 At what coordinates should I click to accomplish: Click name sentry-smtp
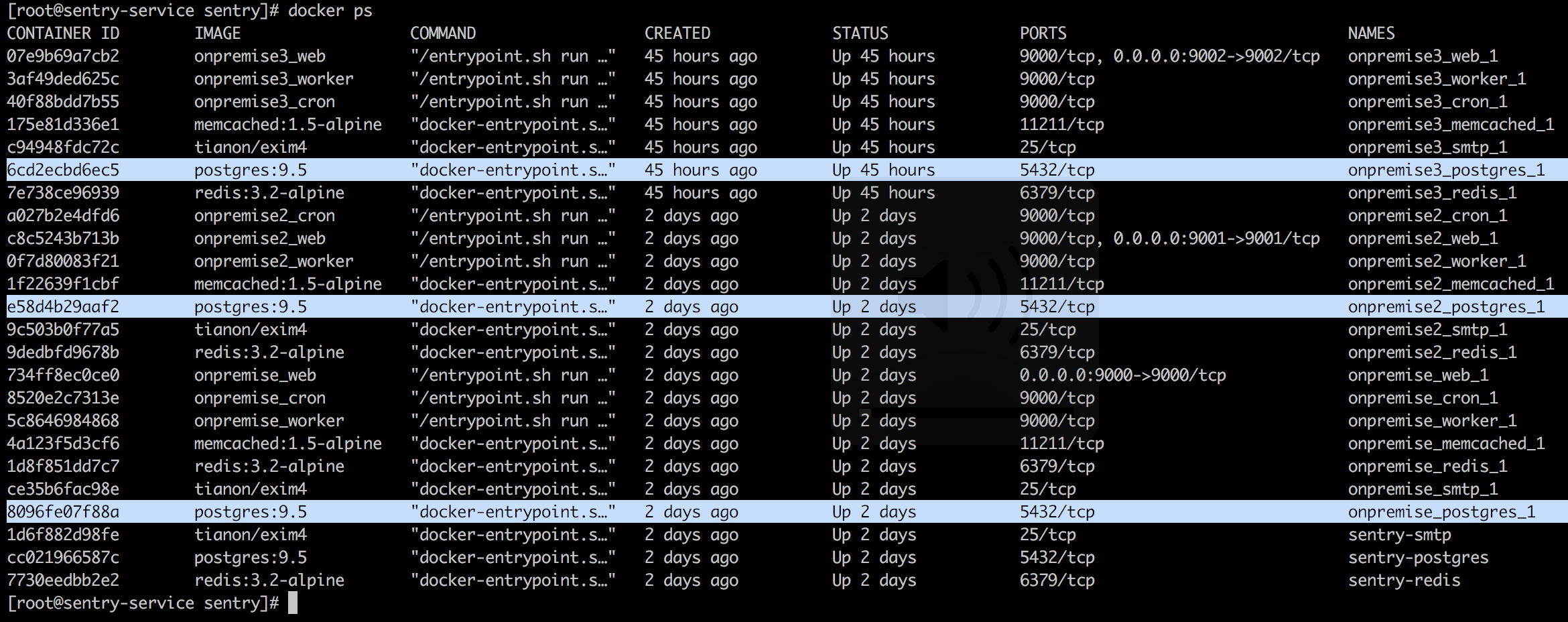(1400, 535)
